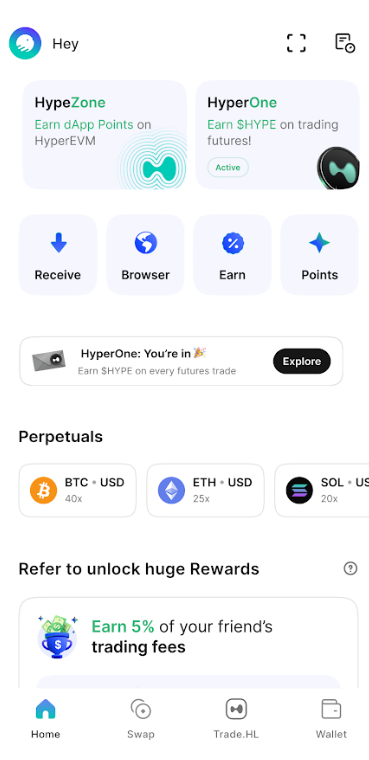This screenshot has width=369, height=760.
Task: Tap the profile avatar logo
Action: pyautogui.click(x=25, y=43)
